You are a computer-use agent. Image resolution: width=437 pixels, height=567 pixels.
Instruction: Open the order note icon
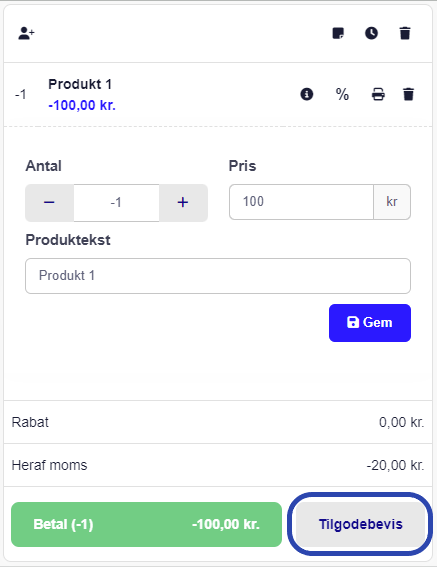click(x=338, y=33)
